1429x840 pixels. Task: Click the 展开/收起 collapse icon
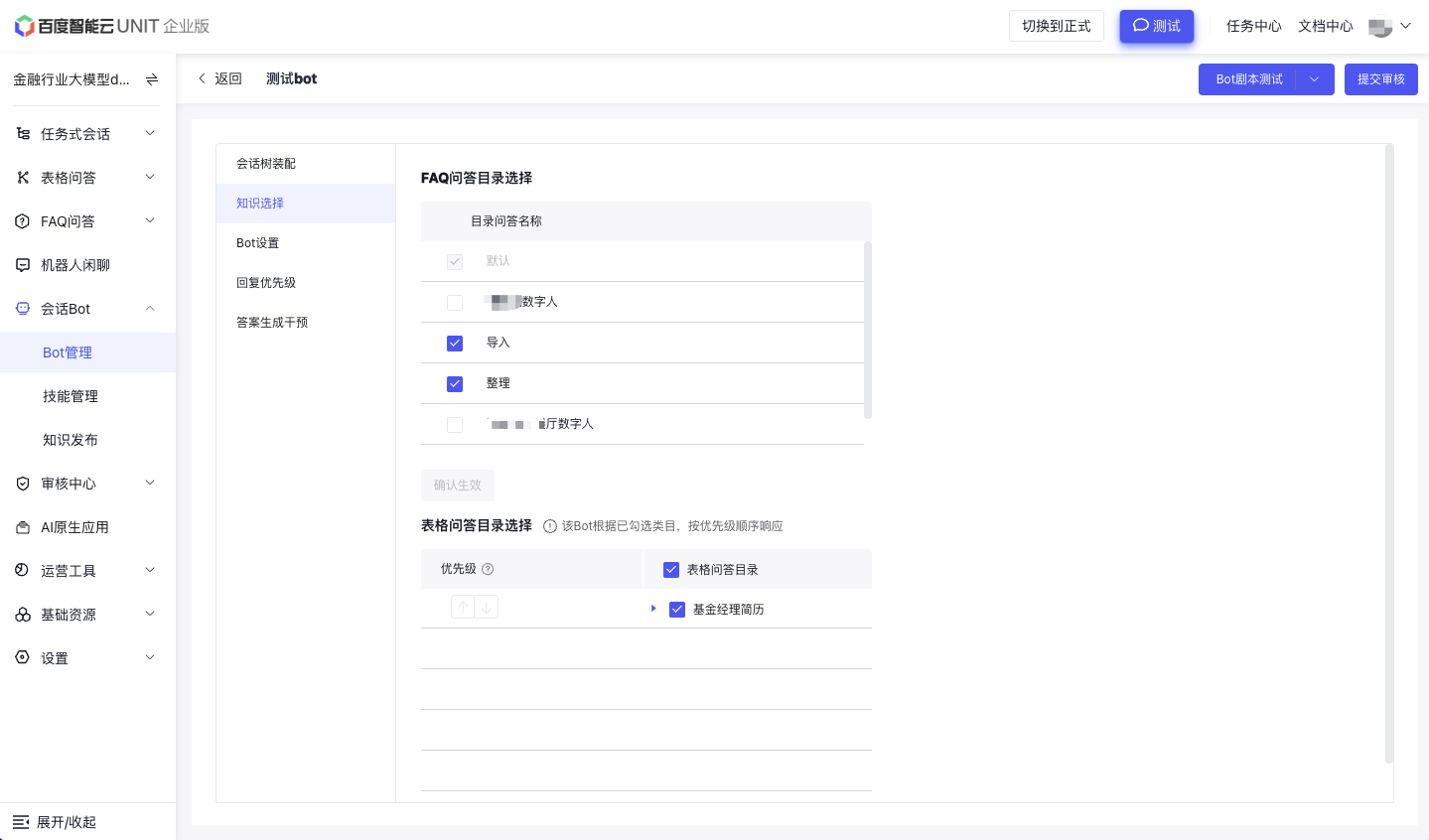click(x=21, y=822)
